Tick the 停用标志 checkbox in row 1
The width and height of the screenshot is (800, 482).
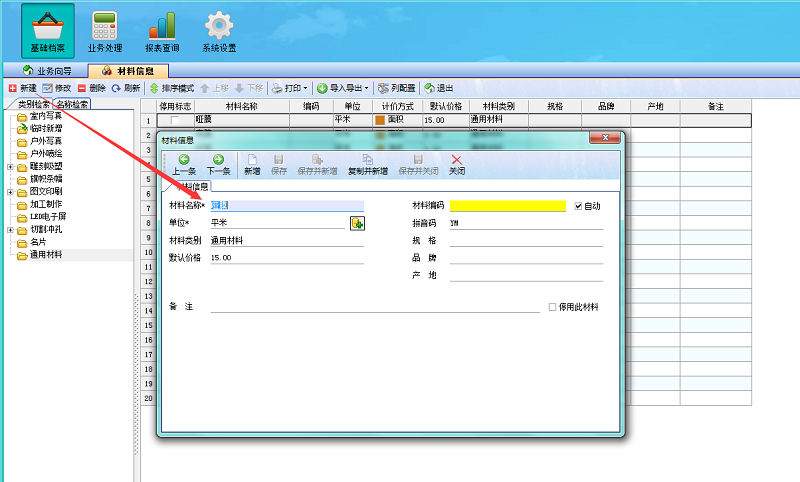[x=177, y=120]
